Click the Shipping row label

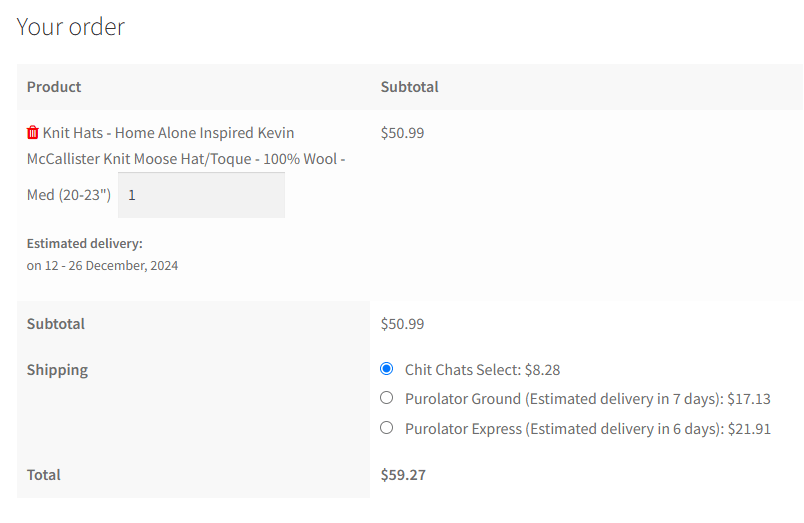(57, 370)
